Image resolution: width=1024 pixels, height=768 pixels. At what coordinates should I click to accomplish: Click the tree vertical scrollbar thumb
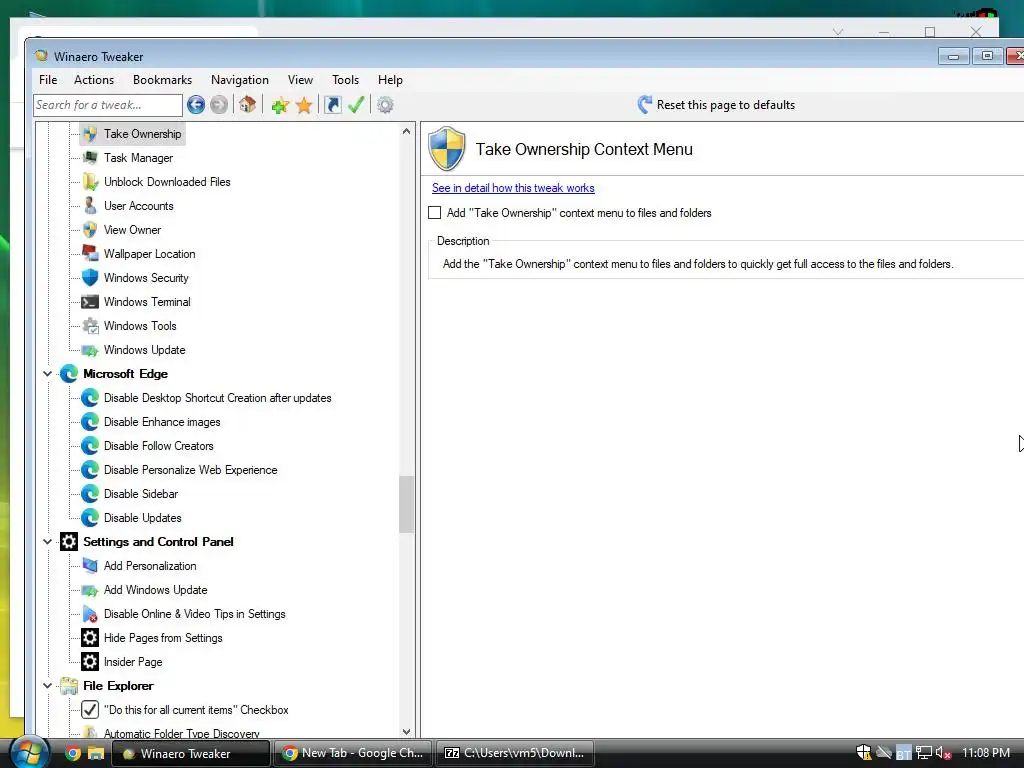(406, 504)
